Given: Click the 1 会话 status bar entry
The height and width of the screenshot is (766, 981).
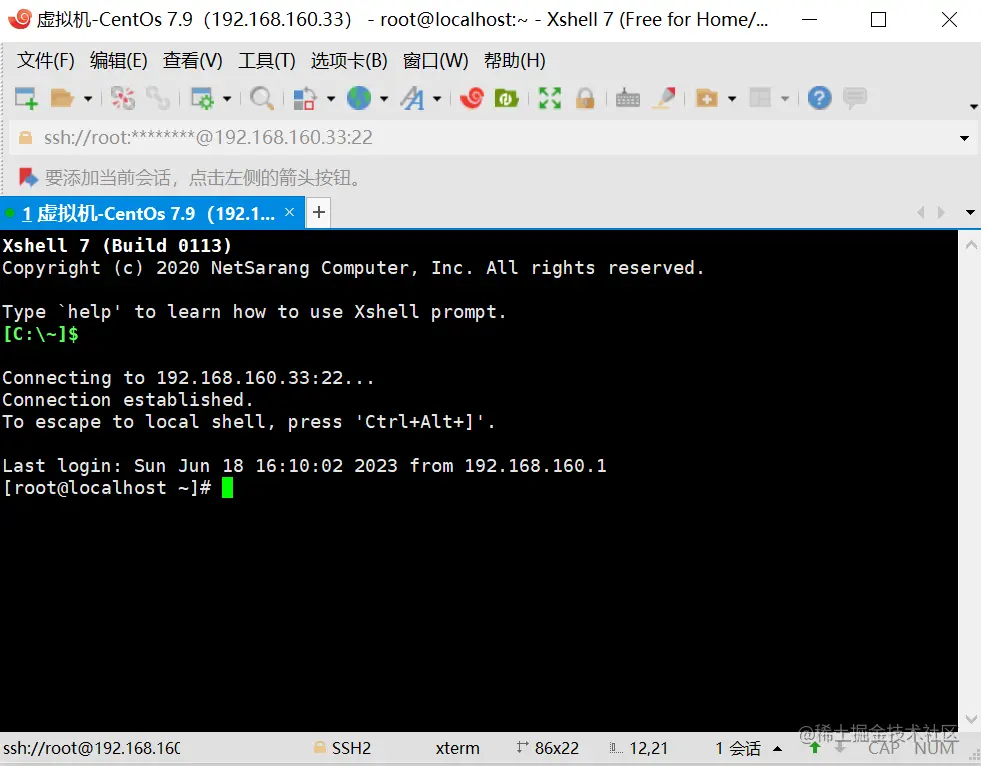Looking at the screenshot, I should [738, 748].
